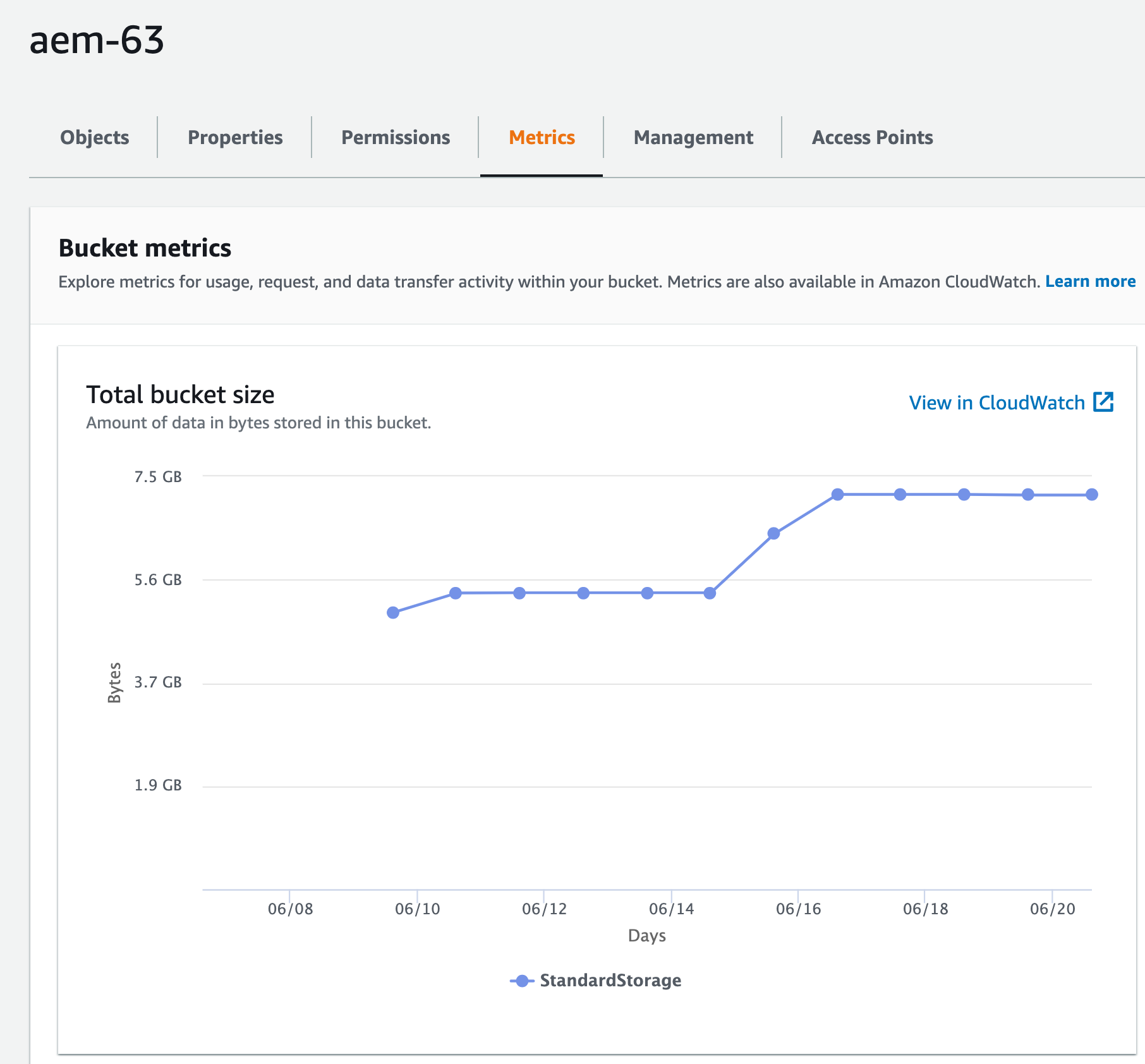The width and height of the screenshot is (1145, 1064).
Task: Select the data point mid-rise between 06/14 and 06/16
Action: [773, 534]
